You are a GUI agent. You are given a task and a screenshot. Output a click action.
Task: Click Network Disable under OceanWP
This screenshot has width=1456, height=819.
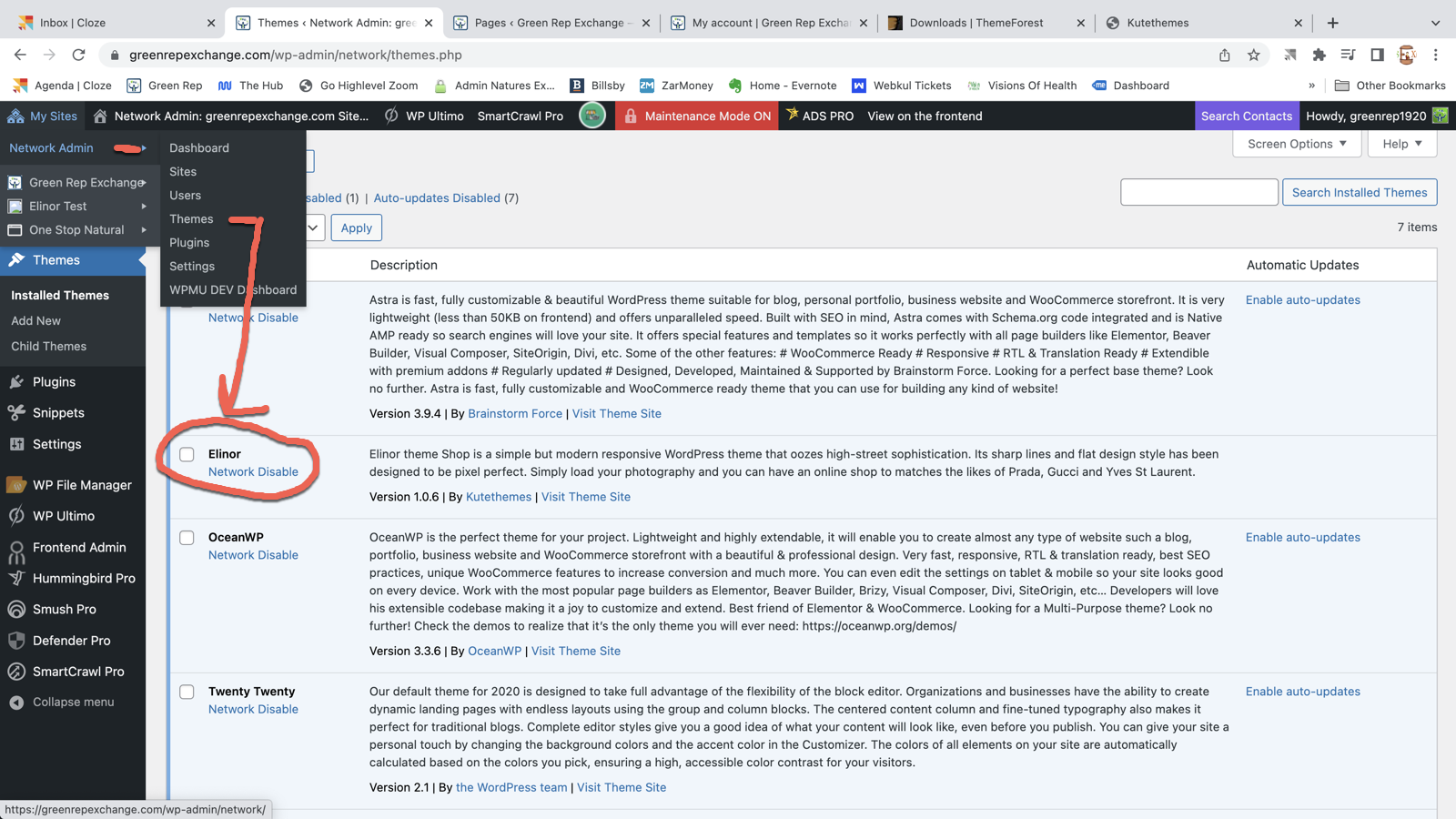tap(253, 555)
